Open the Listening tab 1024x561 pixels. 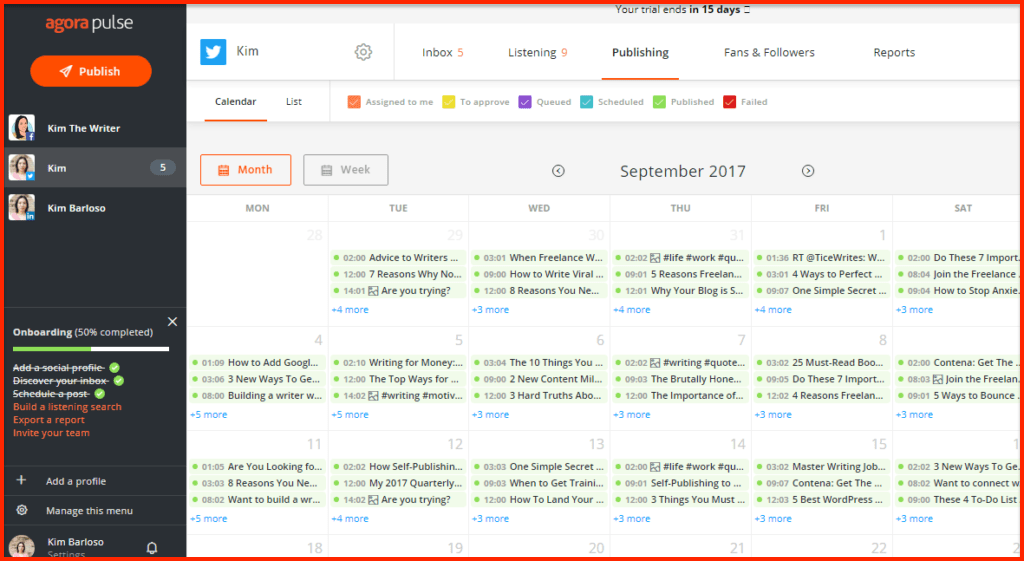(537, 53)
